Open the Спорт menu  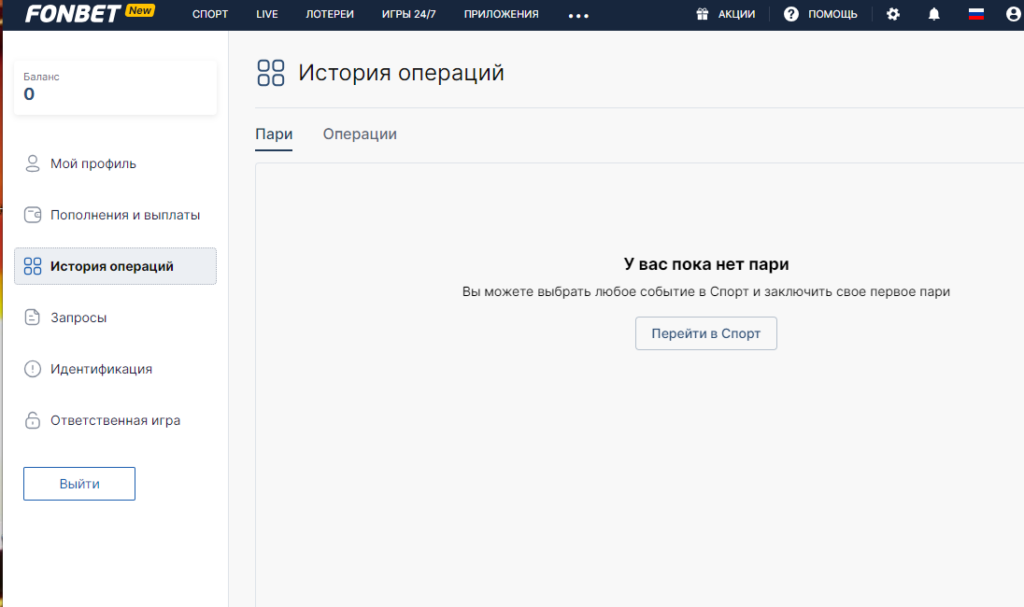[x=210, y=14]
